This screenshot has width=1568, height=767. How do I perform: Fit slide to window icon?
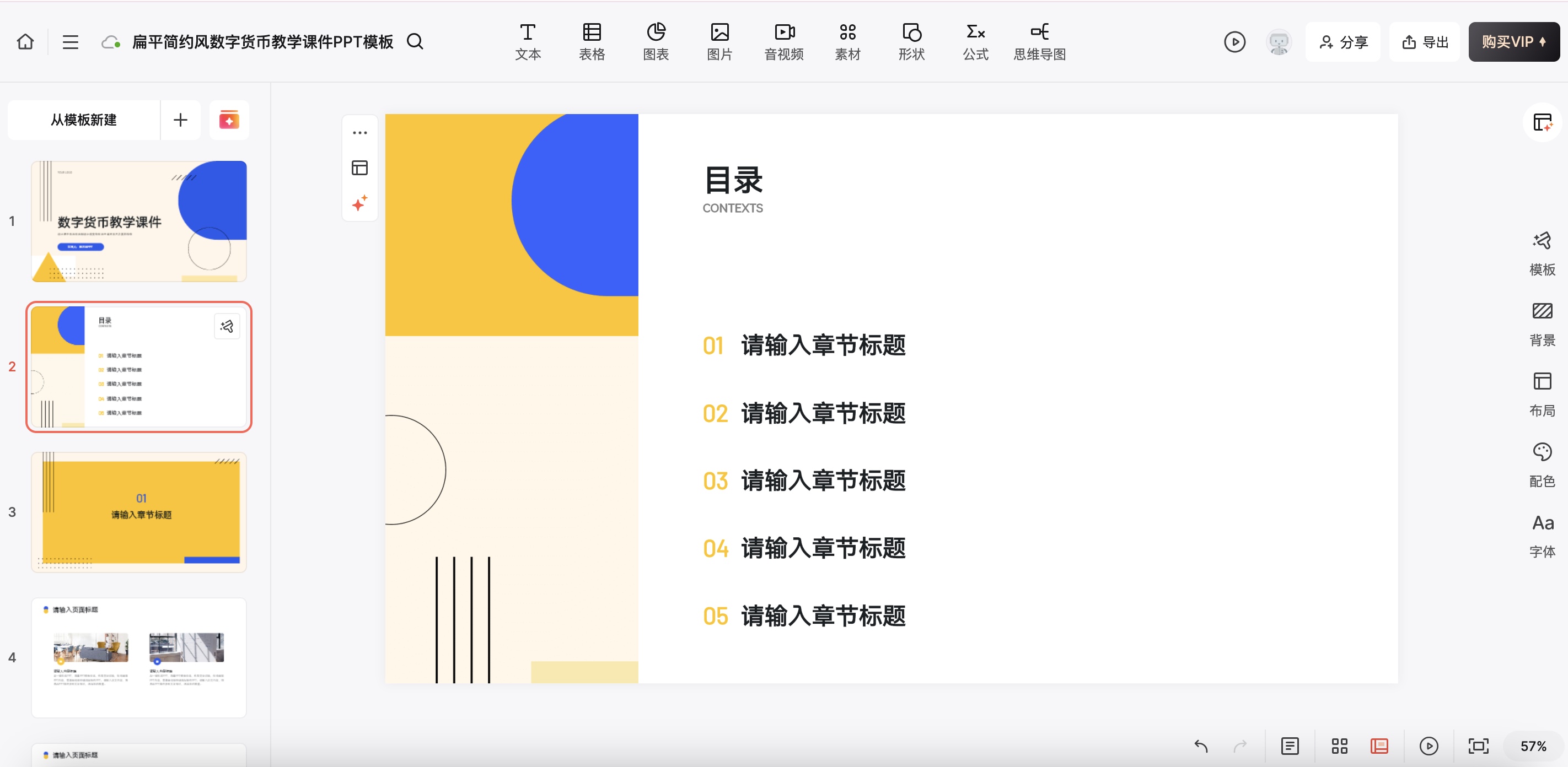1478,746
